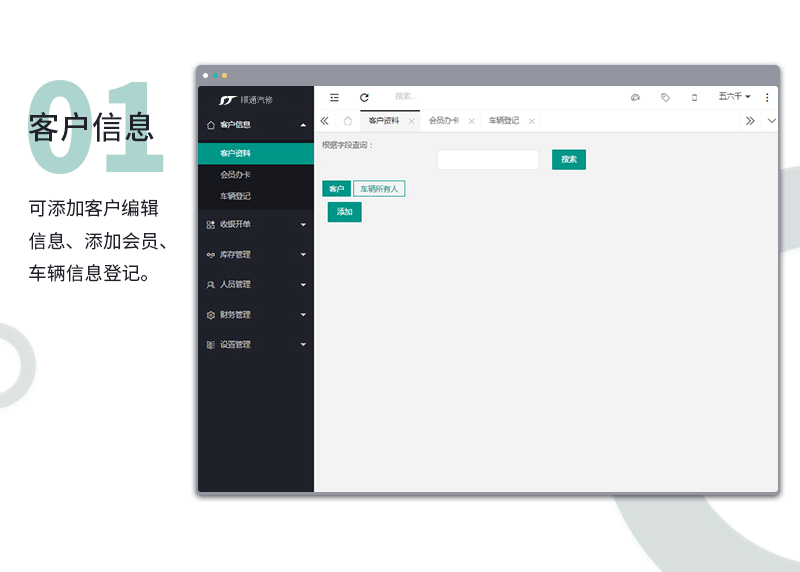Click the sidebar collapse icon in top toolbar
Screen dimensions: 800x572
334,97
